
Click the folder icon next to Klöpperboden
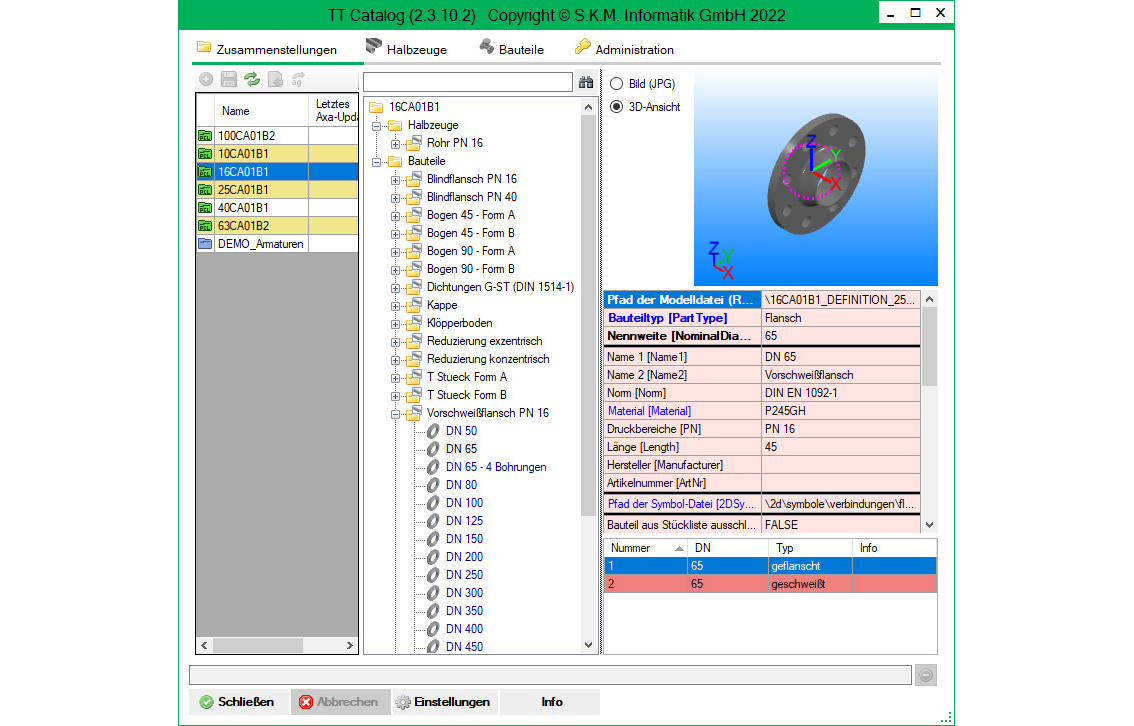(x=414, y=323)
